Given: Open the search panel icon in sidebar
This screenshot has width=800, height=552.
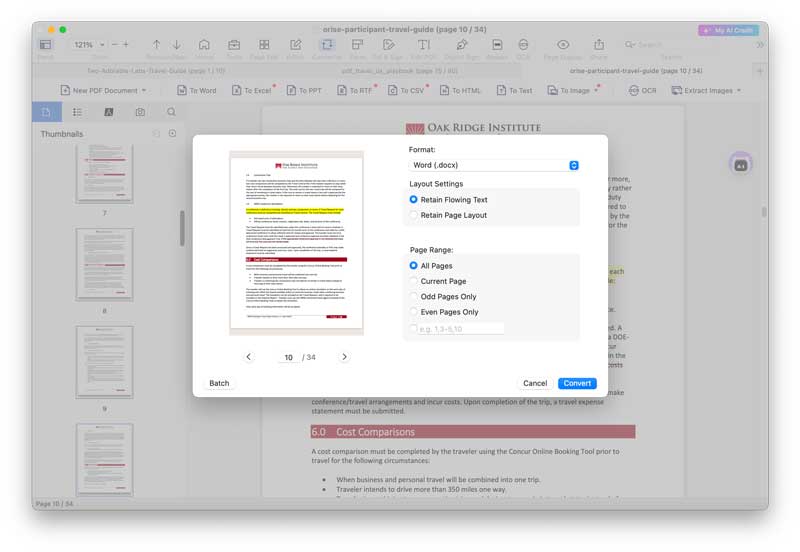Looking at the screenshot, I should [x=171, y=112].
